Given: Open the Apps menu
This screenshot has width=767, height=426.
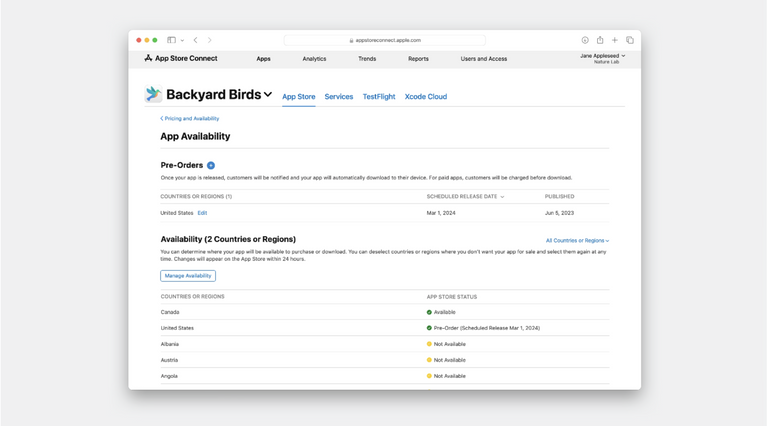Looking at the screenshot, I should point(263,59).
